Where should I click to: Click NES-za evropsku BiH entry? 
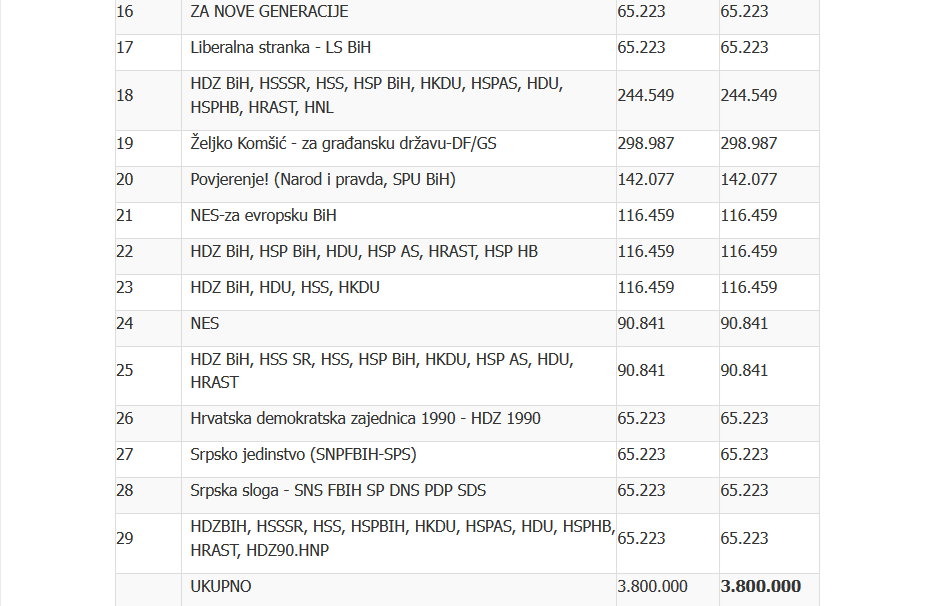[263, 216]
